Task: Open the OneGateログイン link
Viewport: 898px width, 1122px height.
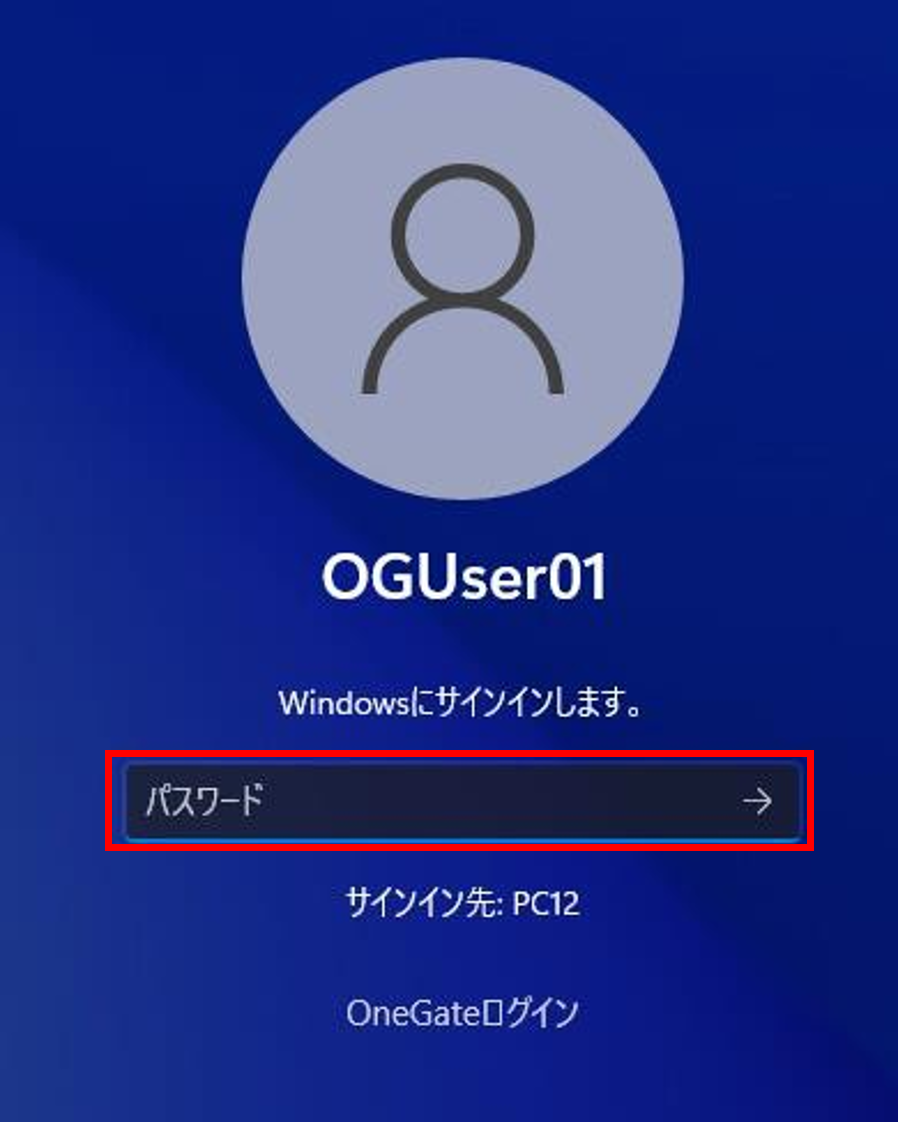Action: (x=462, y=1013)
